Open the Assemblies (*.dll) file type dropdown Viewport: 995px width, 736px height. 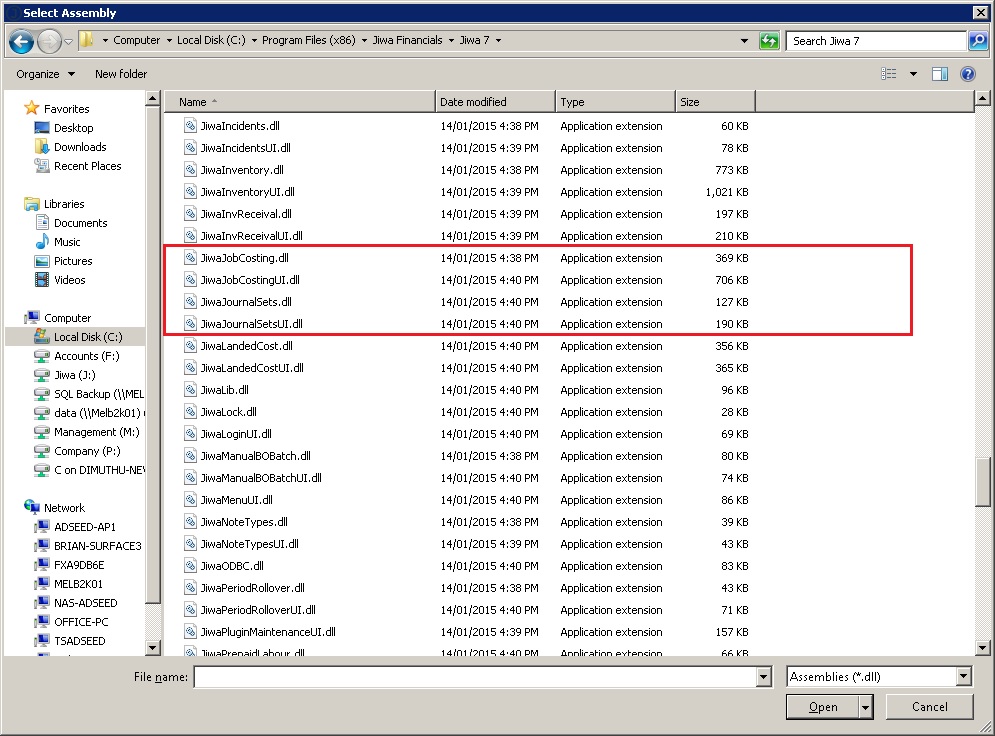click(x=963, y=677)
